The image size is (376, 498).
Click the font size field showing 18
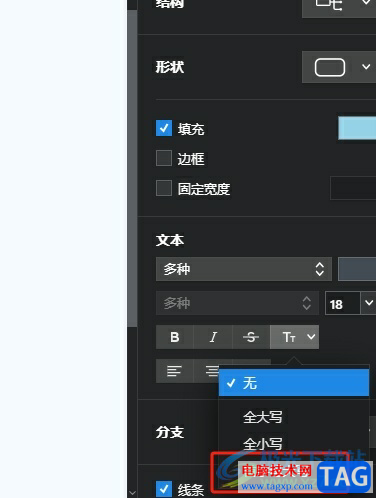343,303
